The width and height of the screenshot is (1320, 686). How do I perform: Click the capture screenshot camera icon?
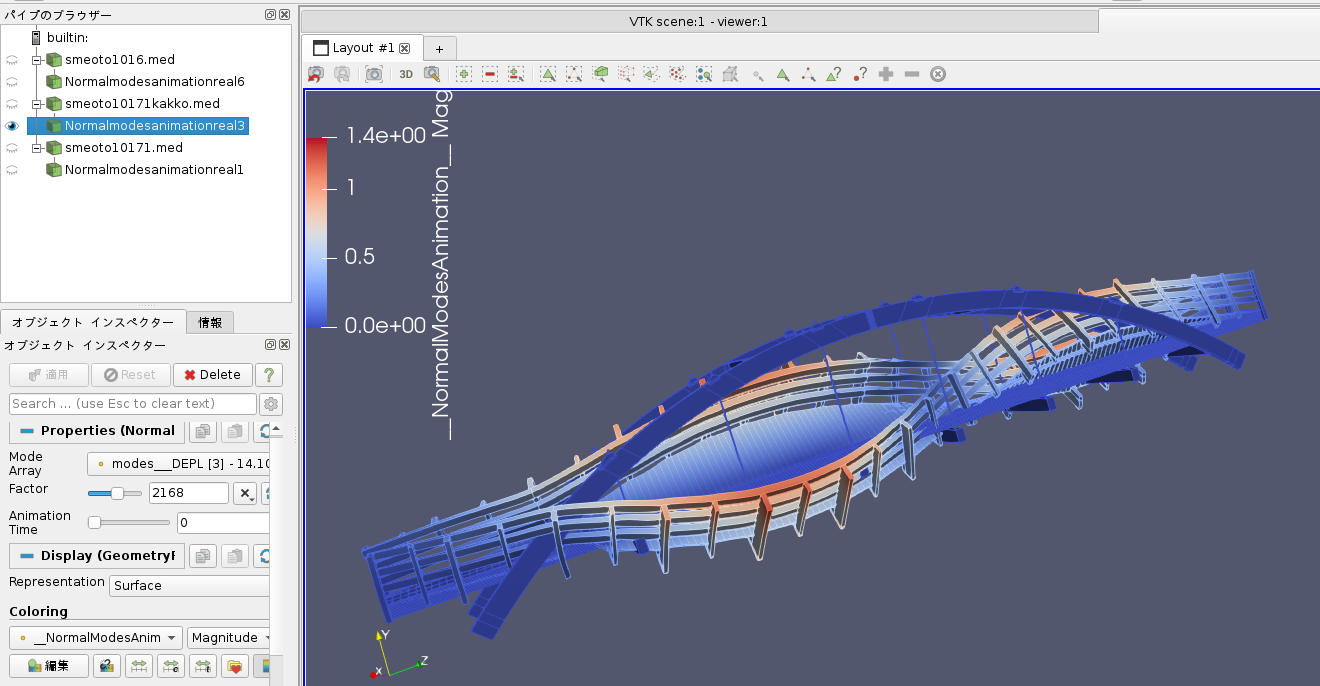(373, 74)
